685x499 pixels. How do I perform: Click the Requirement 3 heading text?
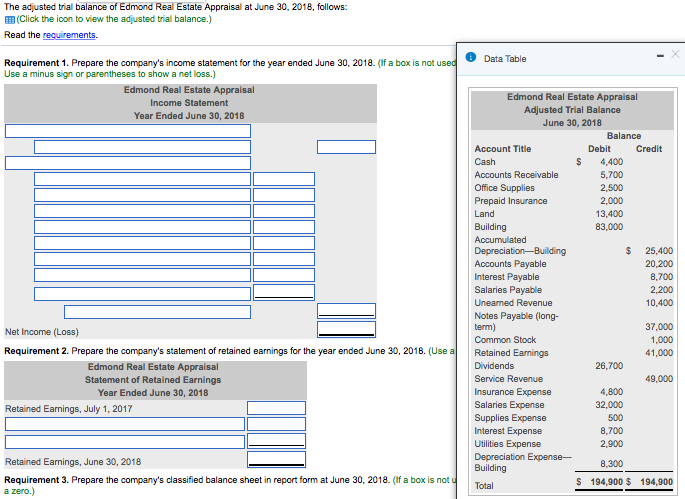[36, 480]
